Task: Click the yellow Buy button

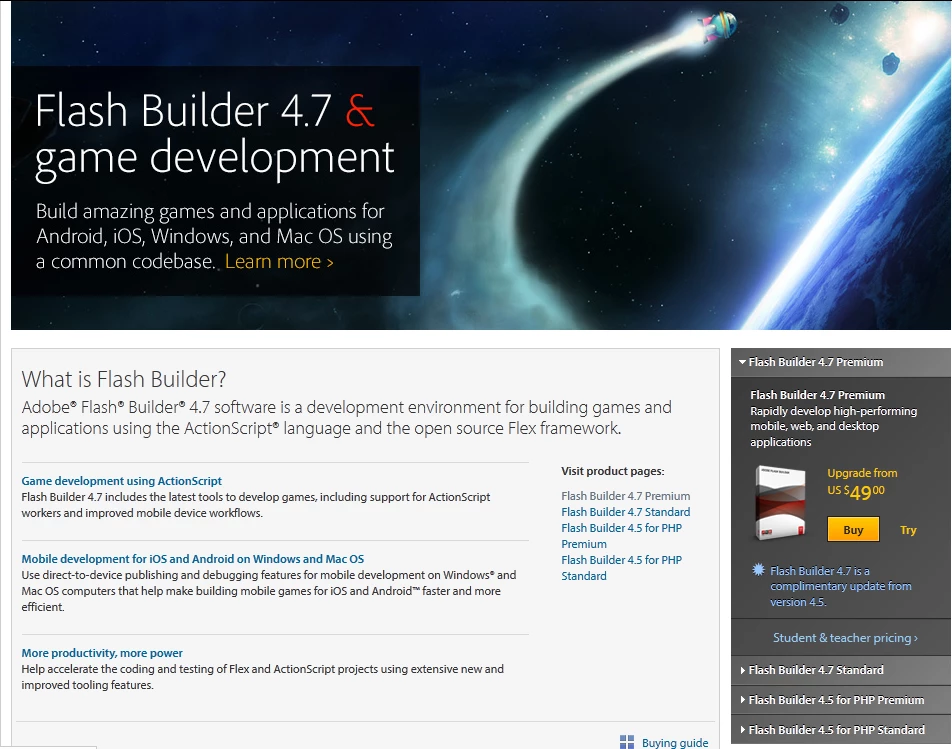Action: tap(853, 530)
